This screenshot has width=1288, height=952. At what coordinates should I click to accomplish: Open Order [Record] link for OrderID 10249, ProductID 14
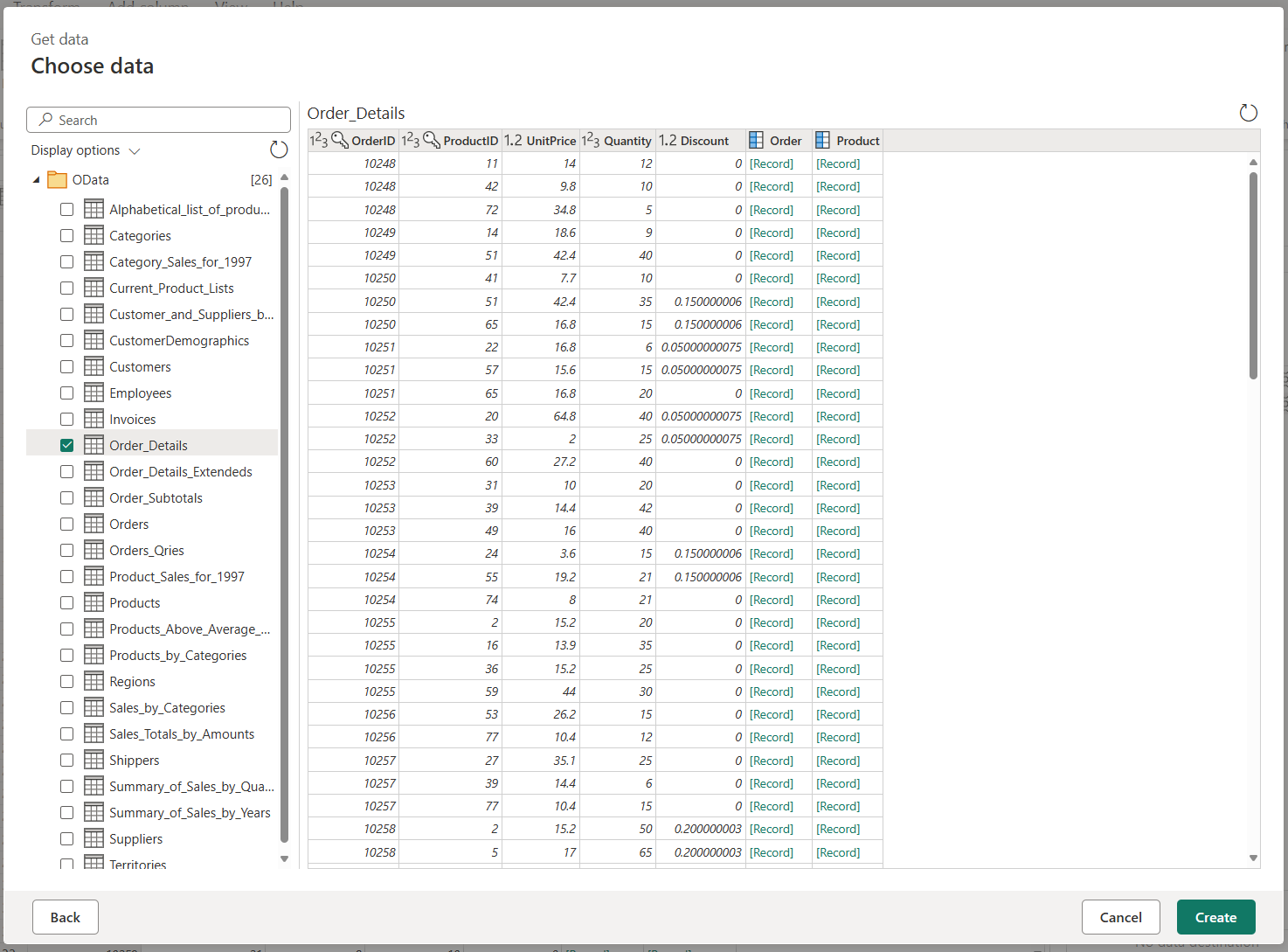[x=772, y=233]
